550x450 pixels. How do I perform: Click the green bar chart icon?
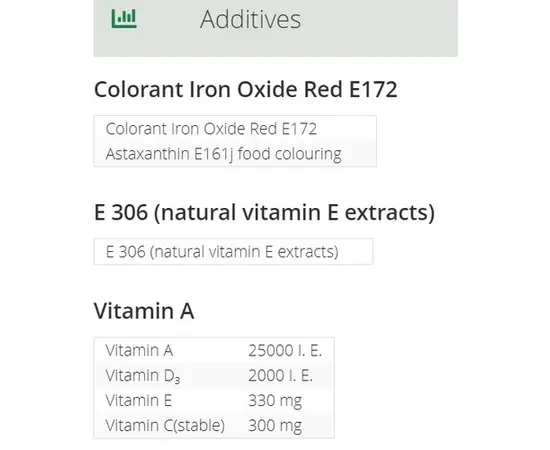[124, 18]
